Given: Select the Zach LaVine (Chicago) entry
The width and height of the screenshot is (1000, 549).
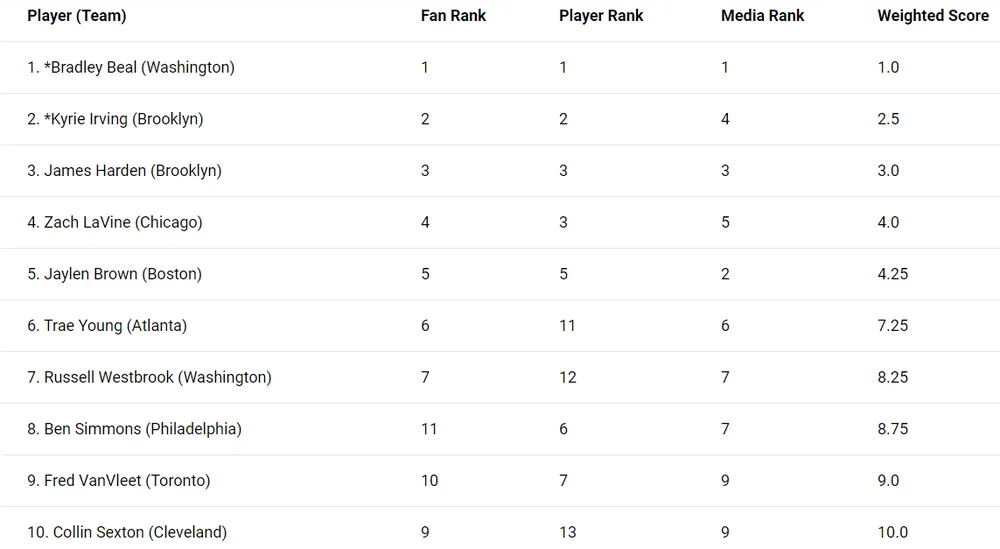Looking at the screenshot, I should click(x=115, y=223).
